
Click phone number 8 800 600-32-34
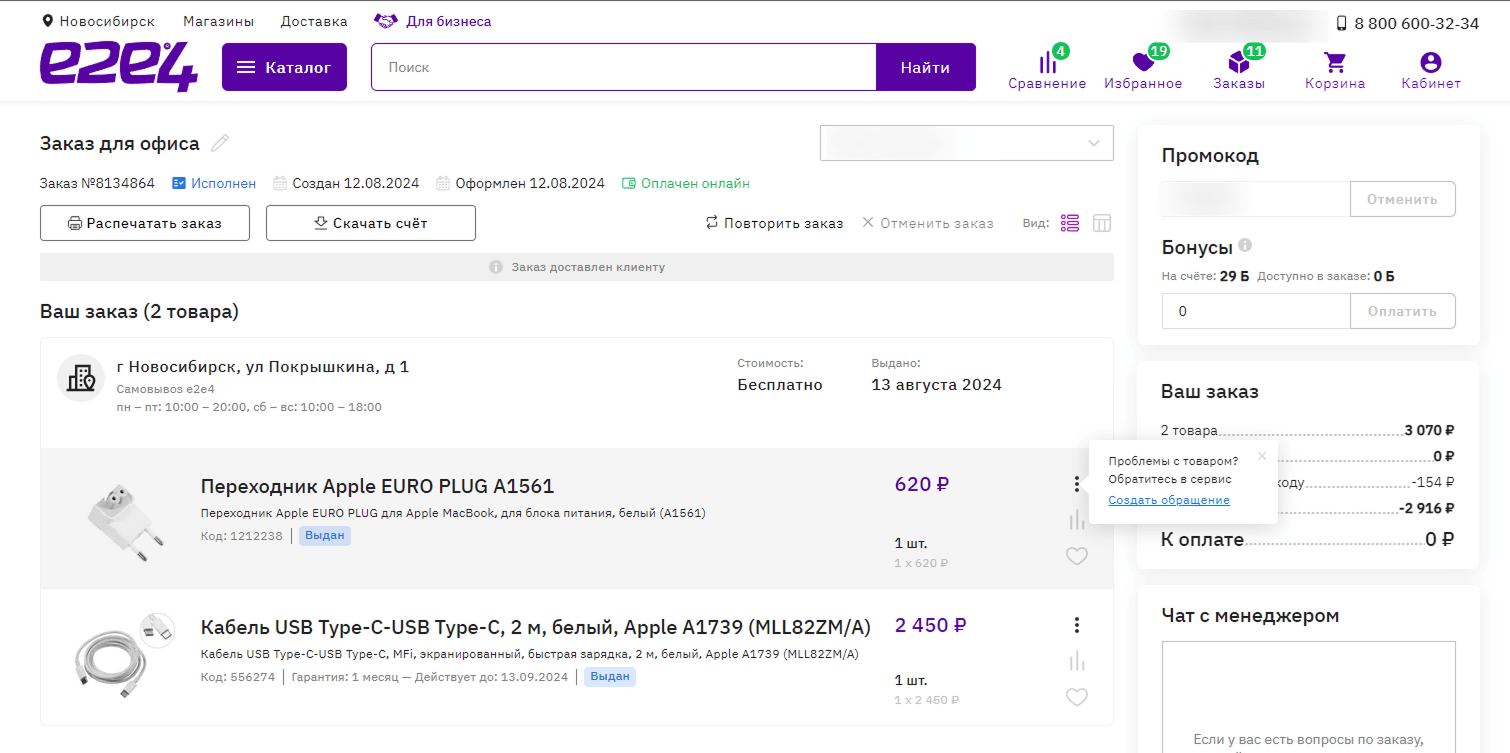[x=1416, y=23]
